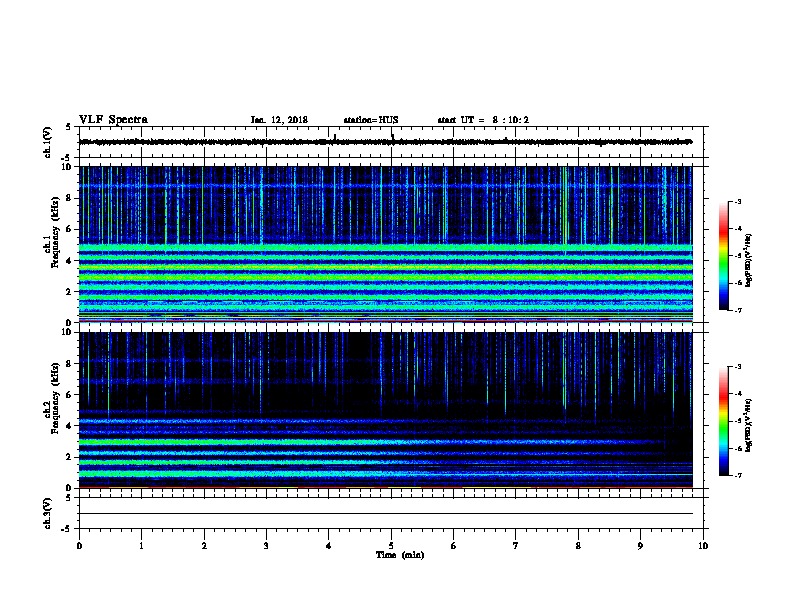Screen dimensions: 792x612
Task: Click the ch.1 Frequency (kHz) axis label
Action: pyautogui.click(x=51, y=232)
